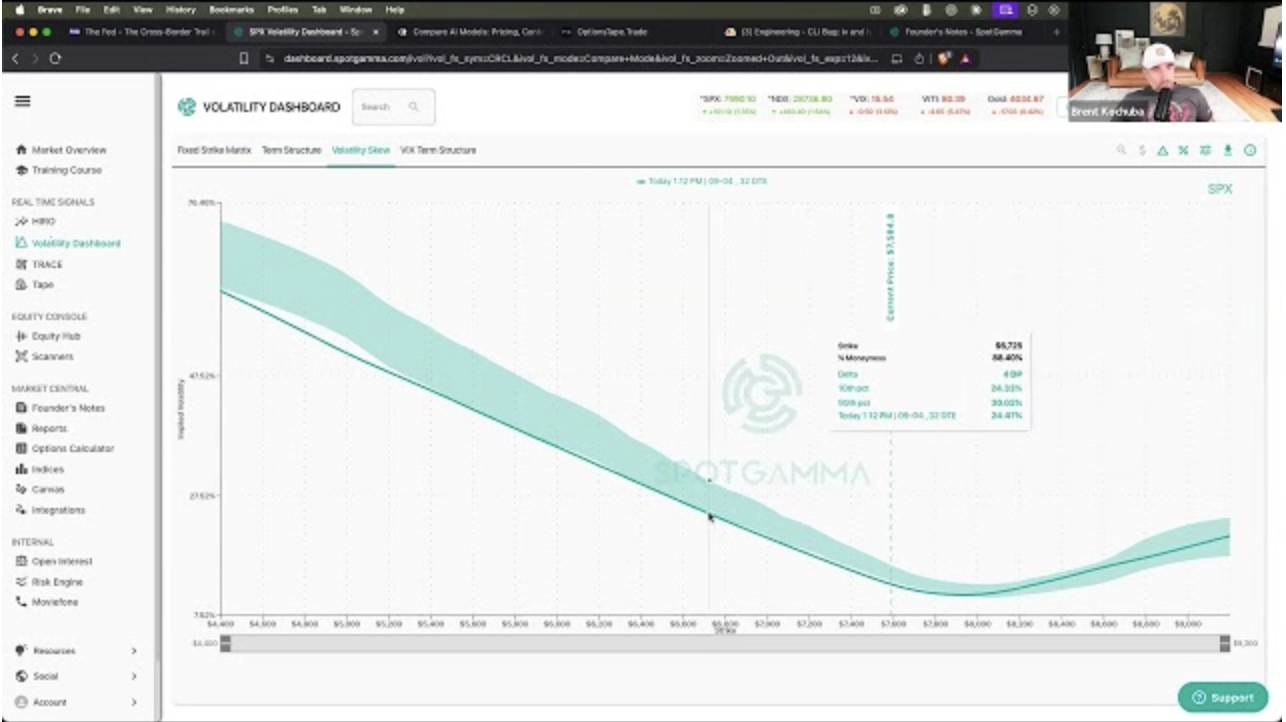Select the Volatility Skew tab
1286x722 pixels.
pos(361,150)
